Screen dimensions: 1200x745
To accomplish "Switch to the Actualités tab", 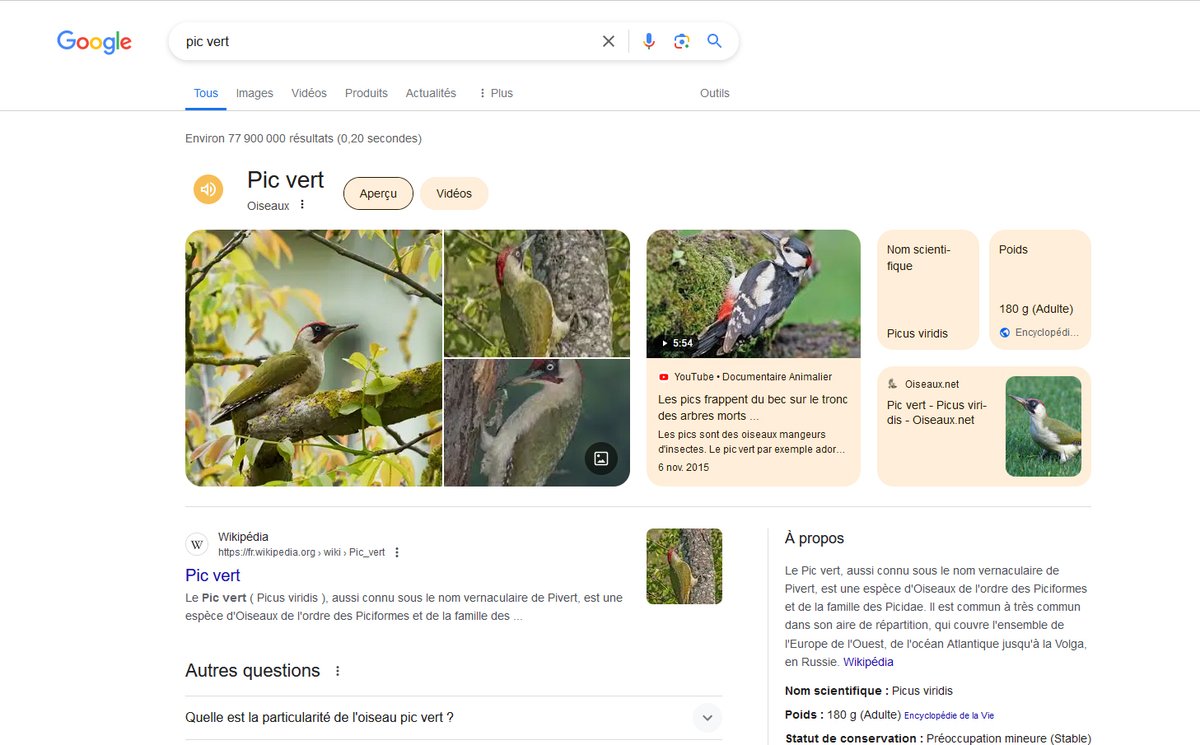I will click(x=431, y=92).
